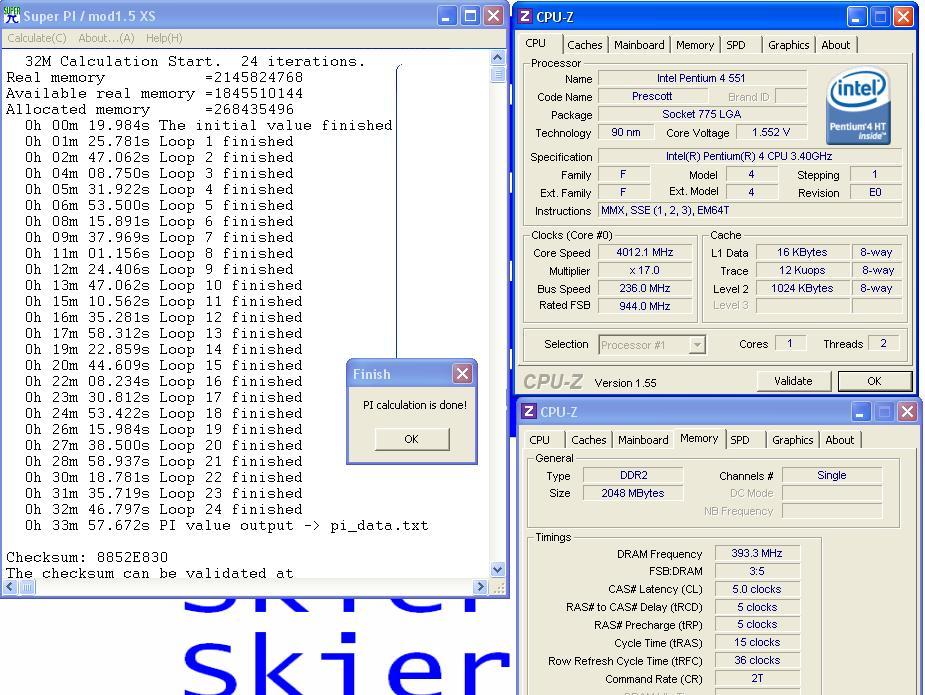925x695 pixels.
Task: Click the FSB:DRAM ratio value 3:5
Action: (757, 571)
